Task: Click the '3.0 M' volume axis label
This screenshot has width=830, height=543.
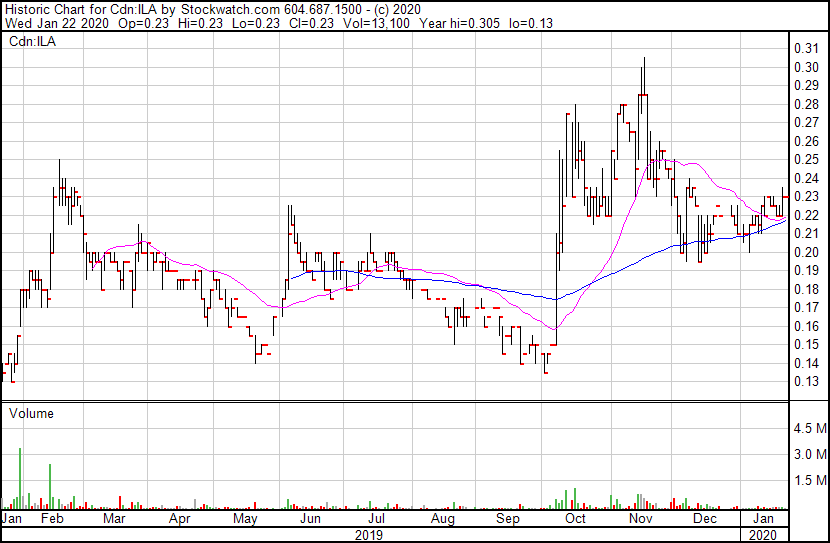Action: (x=810, y=454)
